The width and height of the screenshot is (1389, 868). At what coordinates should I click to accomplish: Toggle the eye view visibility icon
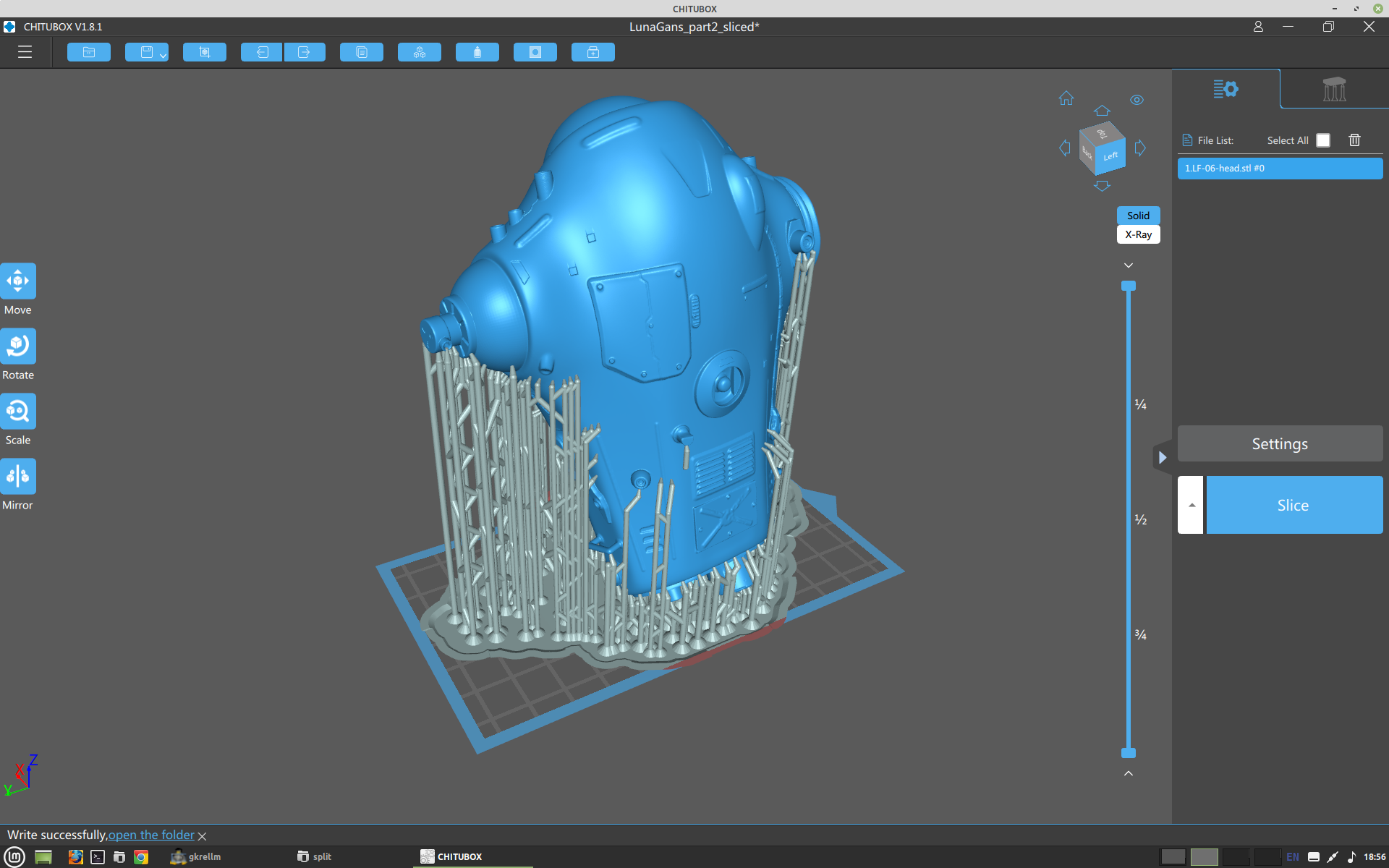click(x=1137, y=100)
